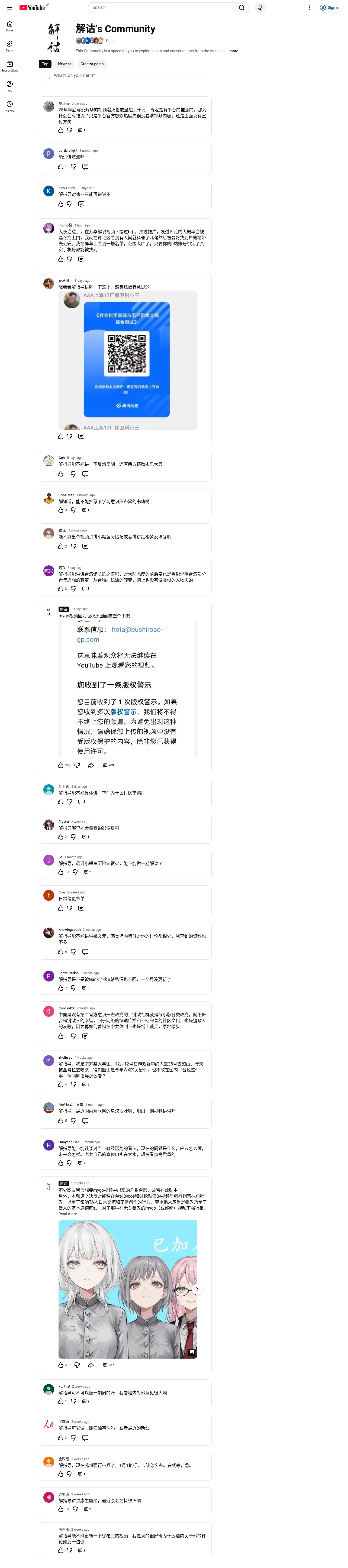Viewport: 348px width, 1568px height.
Task: Expand community description with ...more
Action: 232,51
